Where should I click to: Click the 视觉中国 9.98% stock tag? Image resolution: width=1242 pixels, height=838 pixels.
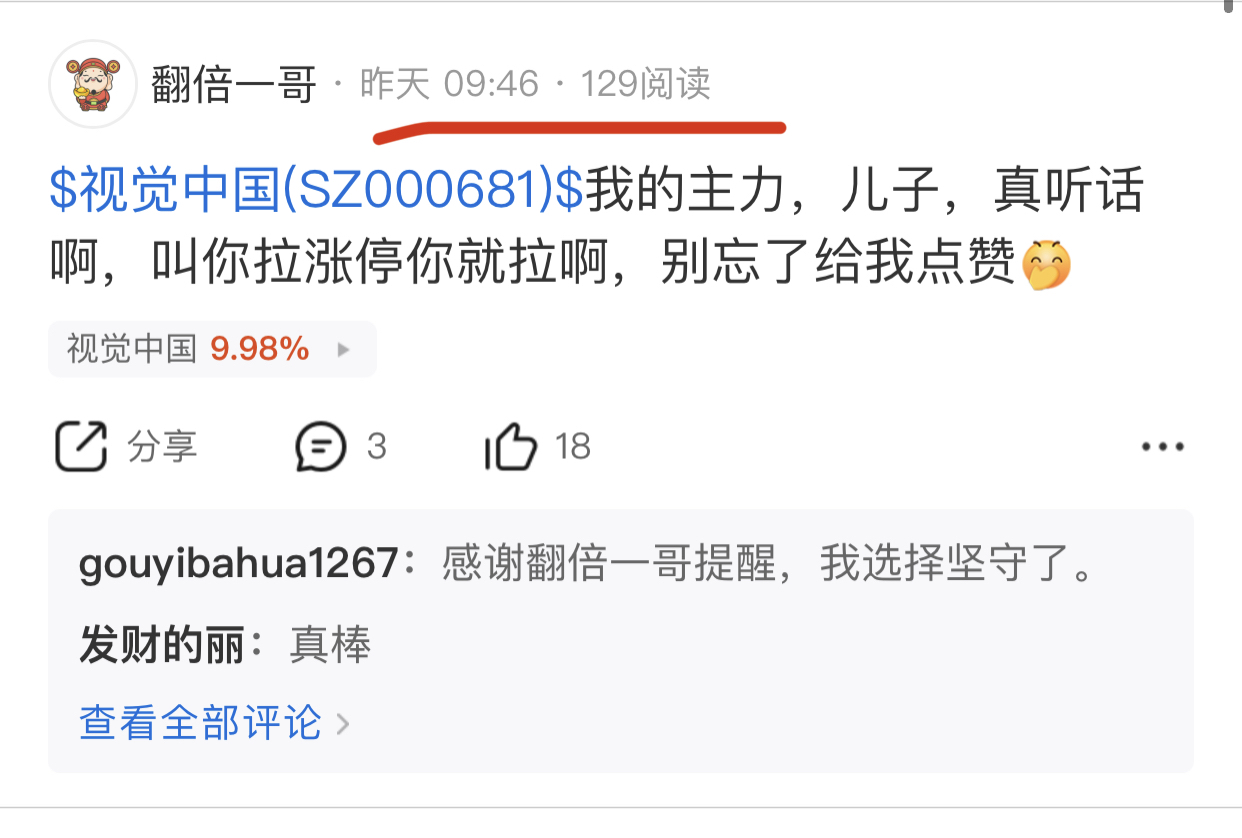(x=212, y=349)
